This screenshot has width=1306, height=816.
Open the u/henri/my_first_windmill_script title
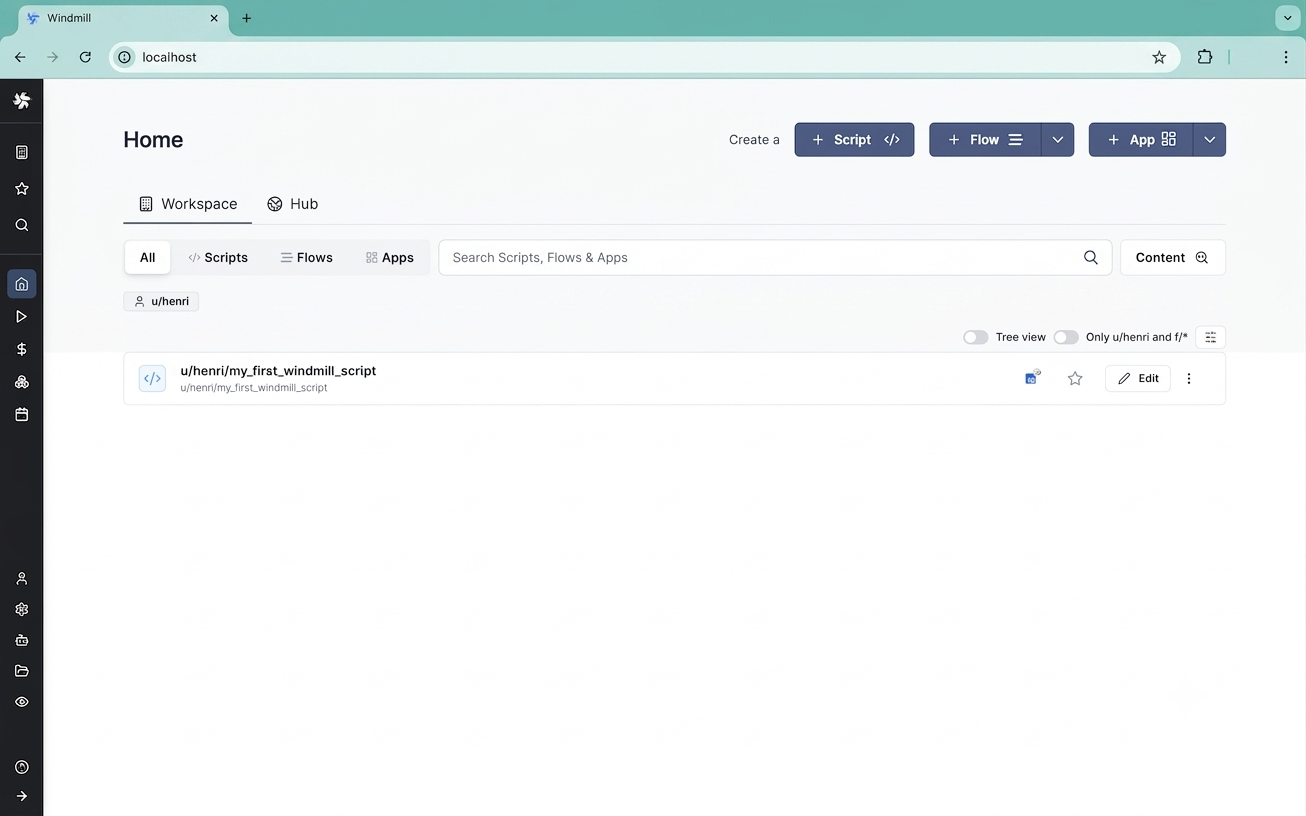coord(278,370)
